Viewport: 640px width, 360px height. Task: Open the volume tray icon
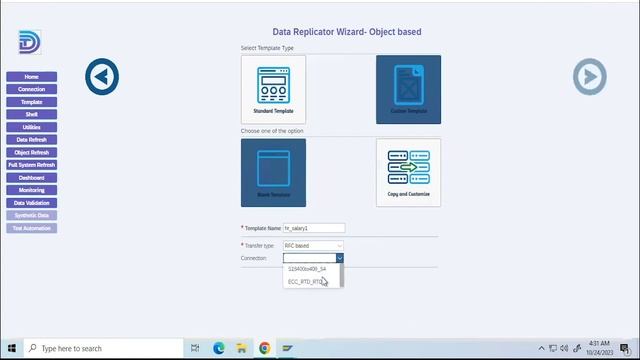(x=564, y=348)
